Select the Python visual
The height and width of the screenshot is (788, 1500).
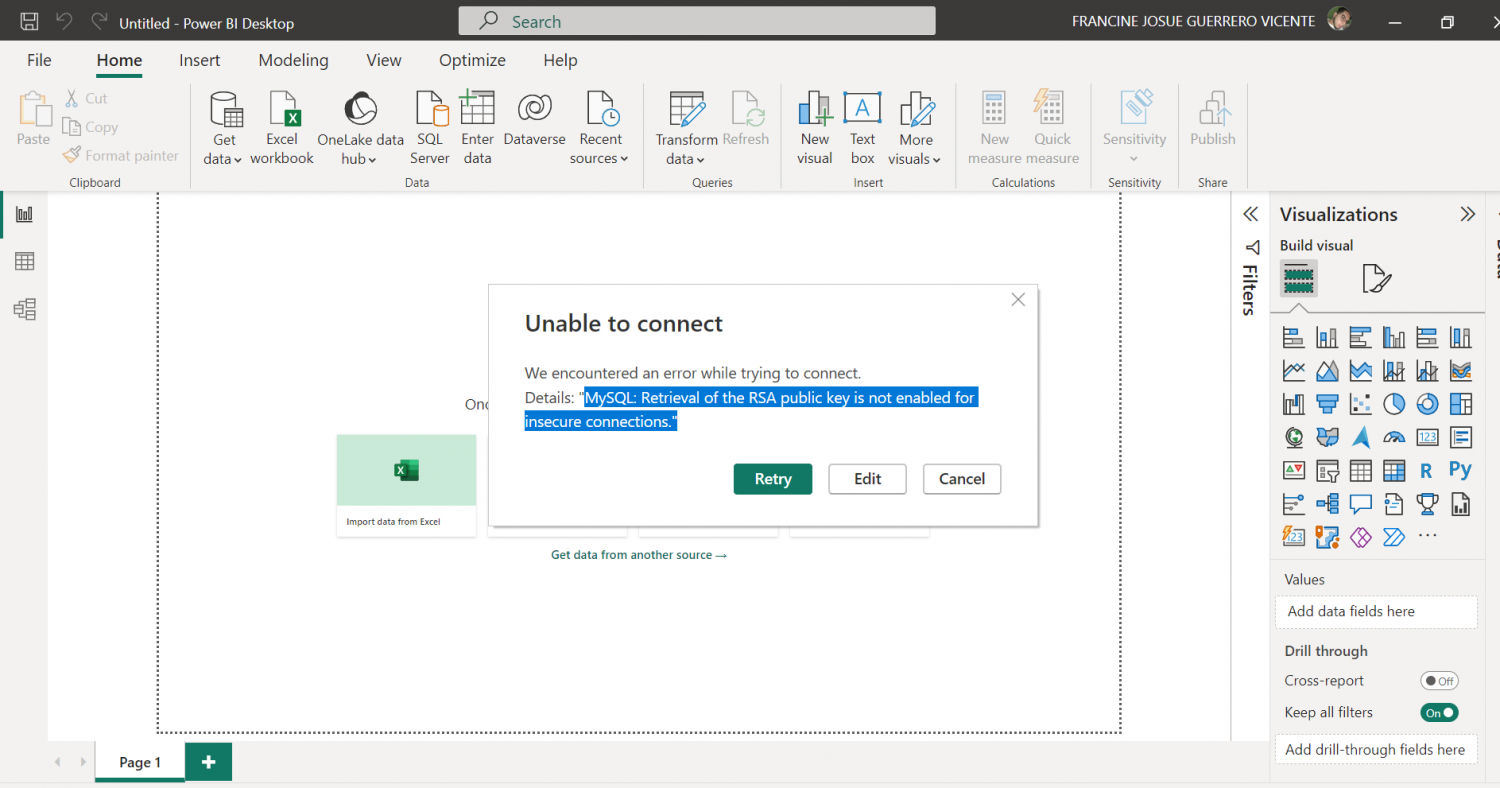tap(1461, 470)
